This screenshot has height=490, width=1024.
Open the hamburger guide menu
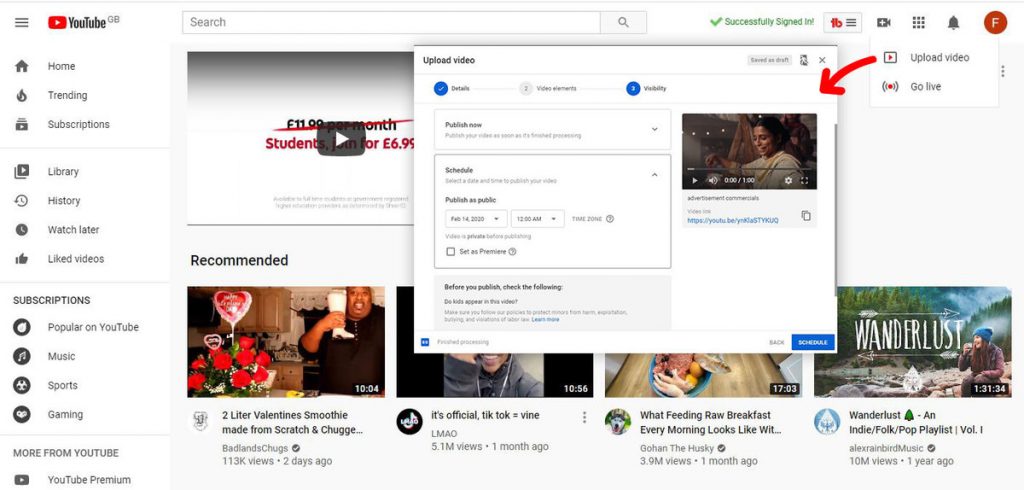coord(22,22)
